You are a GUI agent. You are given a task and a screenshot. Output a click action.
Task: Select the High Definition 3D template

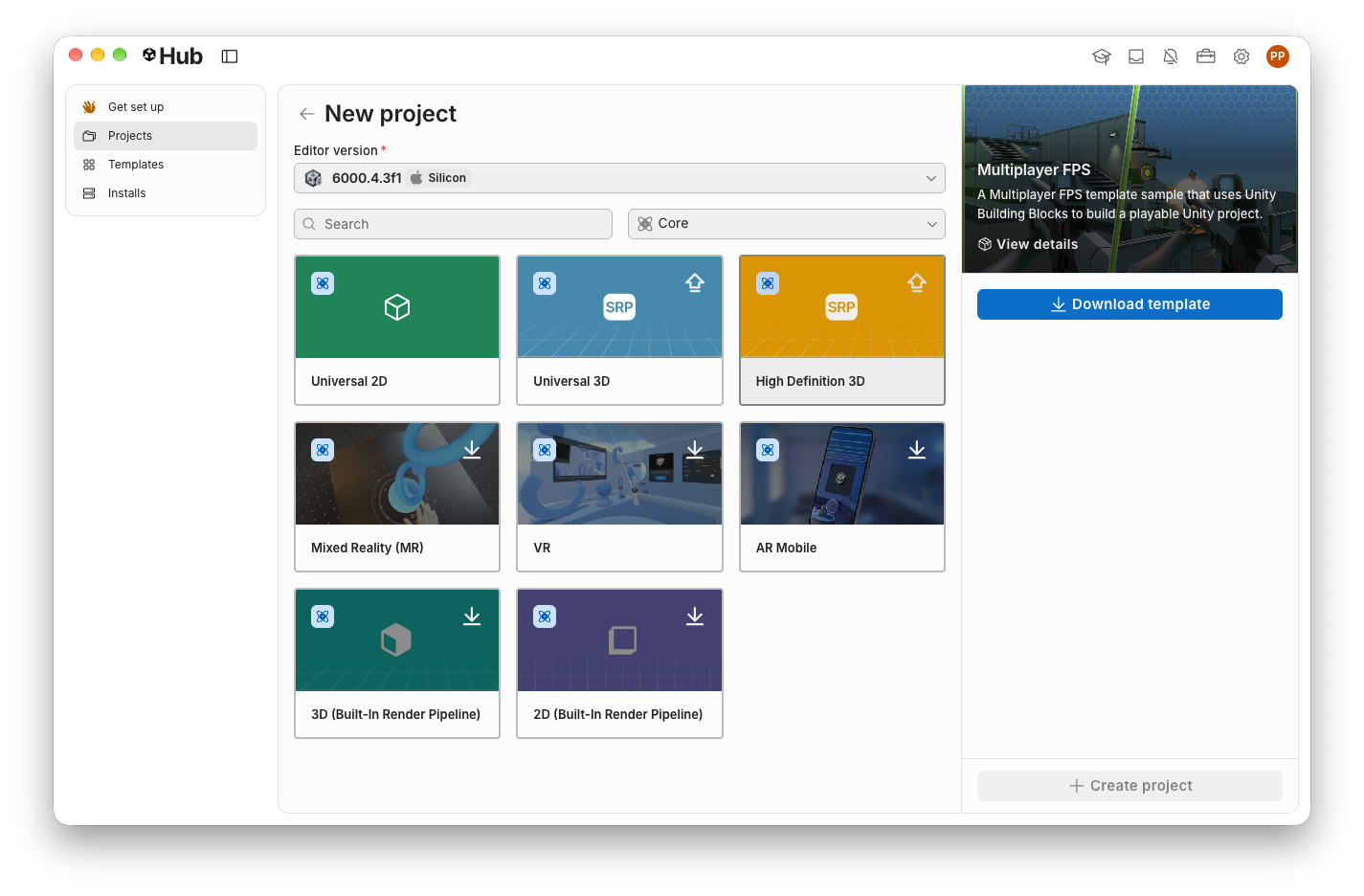pyautogui.click(x=842, y=330)
